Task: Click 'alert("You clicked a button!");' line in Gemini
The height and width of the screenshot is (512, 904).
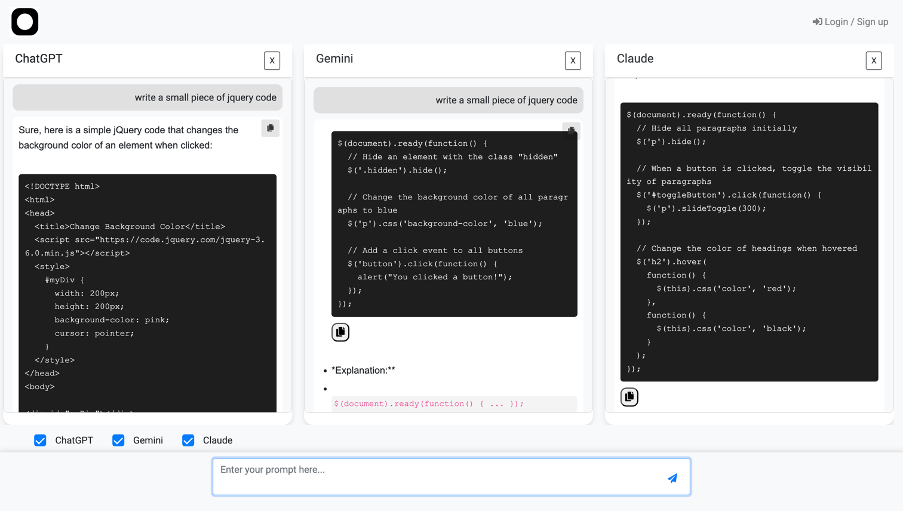Action: (x=435, y=277)
